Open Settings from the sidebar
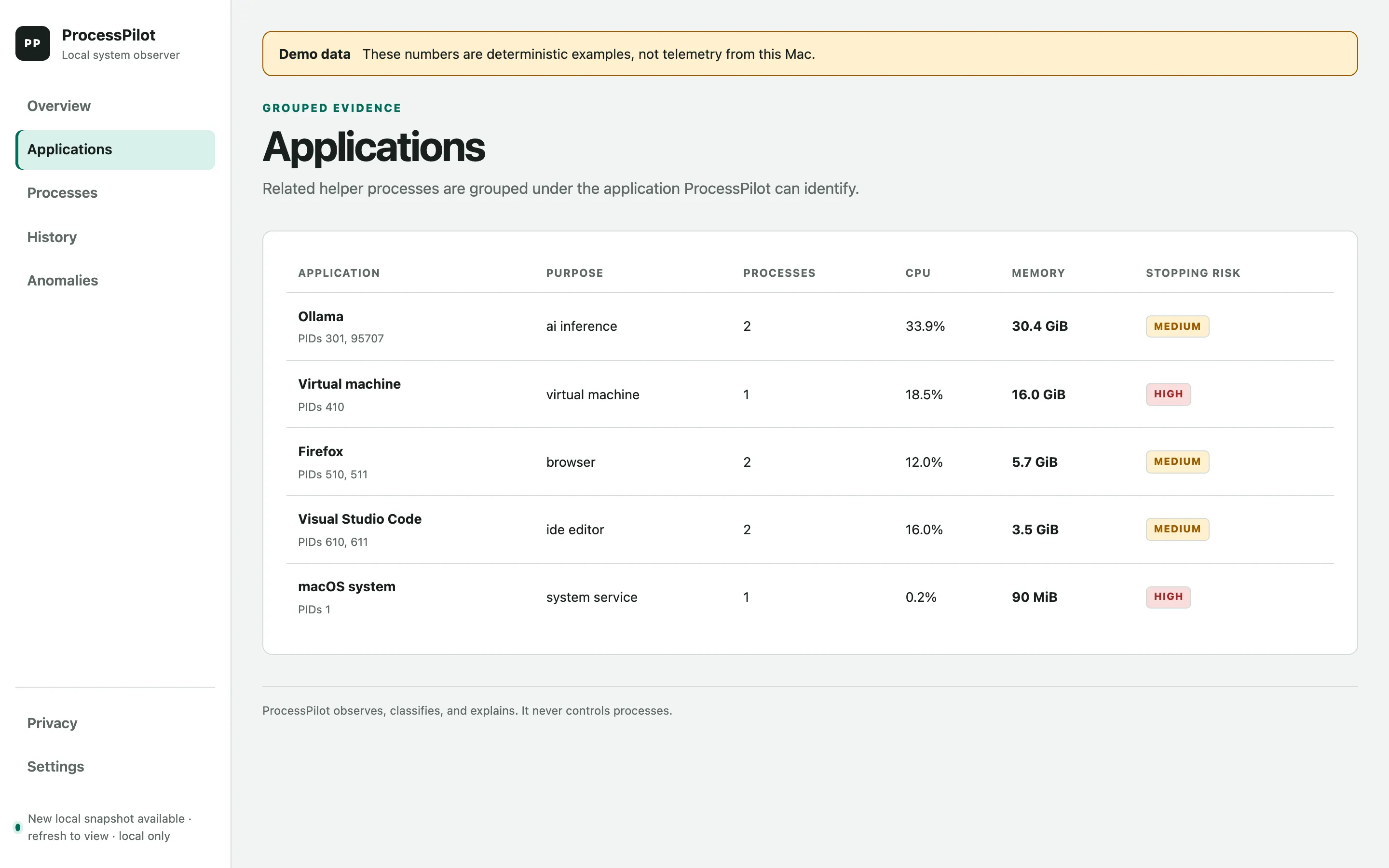Screen dimensions: 1389x868 pos(115,766)
